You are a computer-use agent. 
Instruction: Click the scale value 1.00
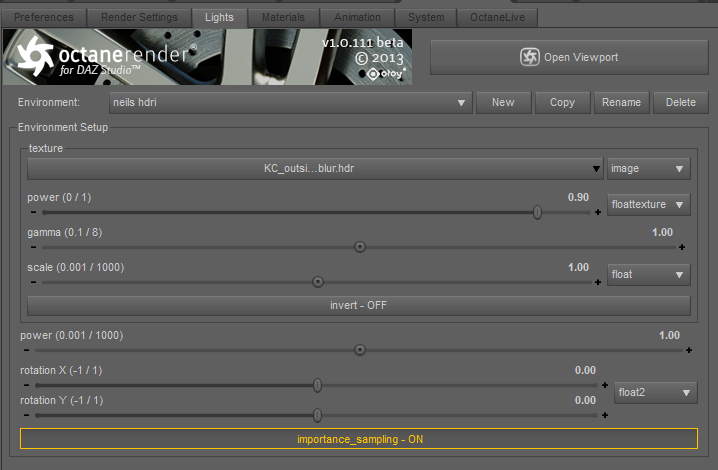tap(578, 268)
